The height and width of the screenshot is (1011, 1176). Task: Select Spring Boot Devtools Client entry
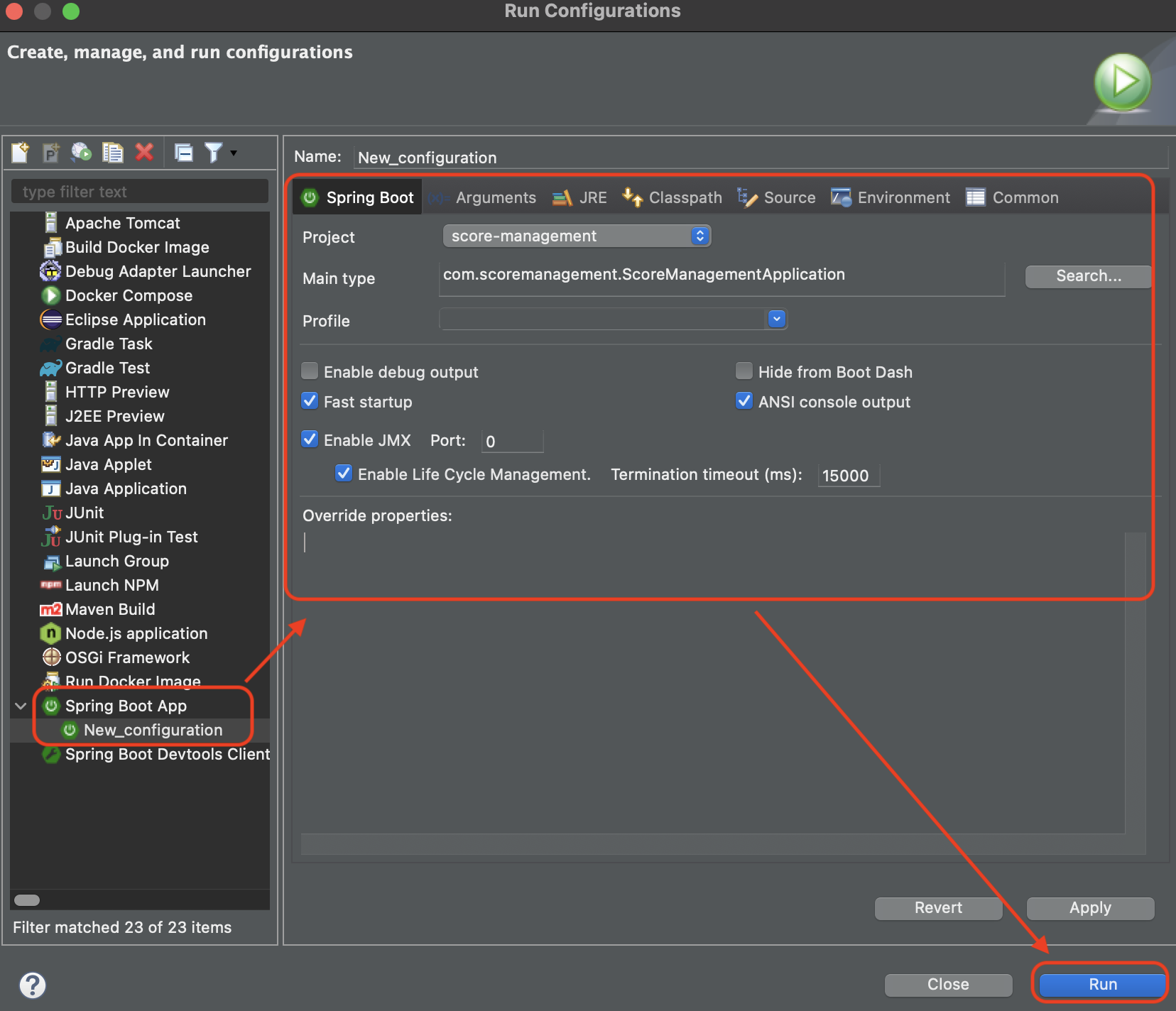coord(167,754)
